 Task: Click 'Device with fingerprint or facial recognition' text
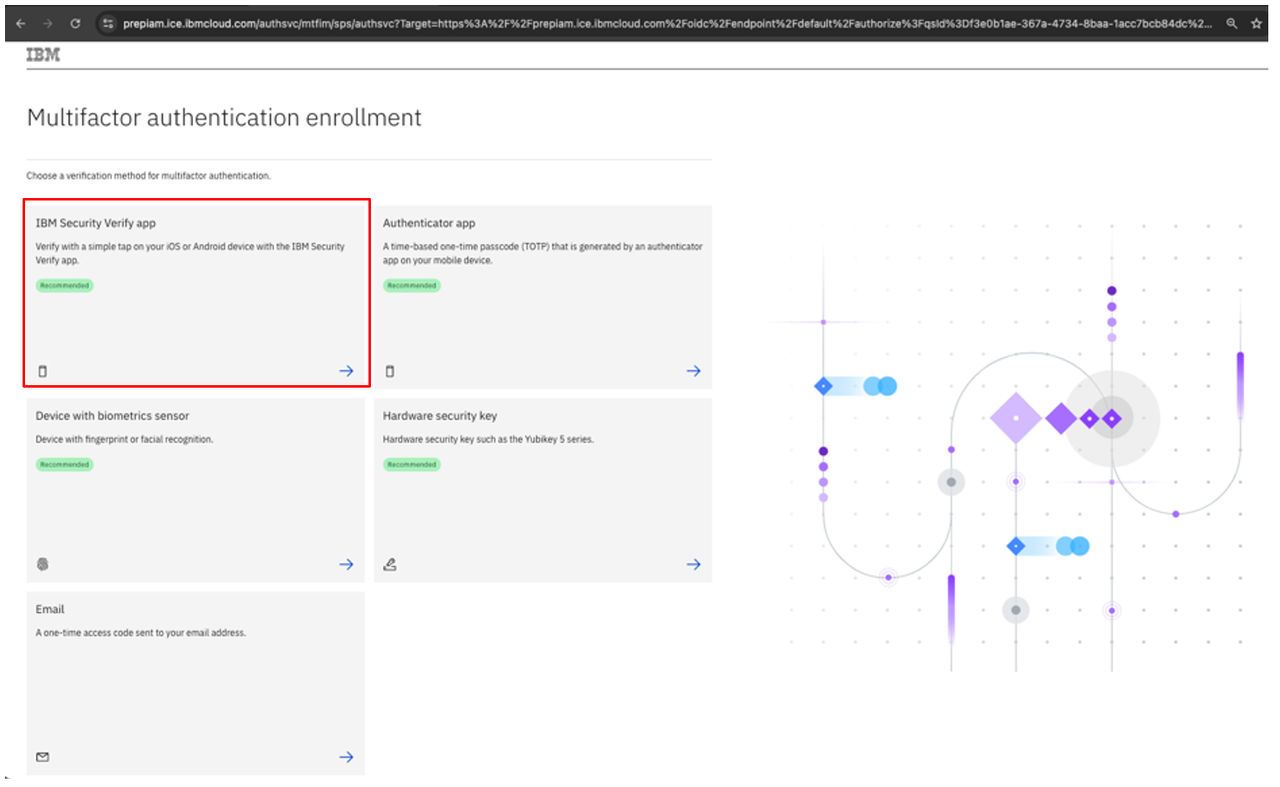click(x=125, y=439)
